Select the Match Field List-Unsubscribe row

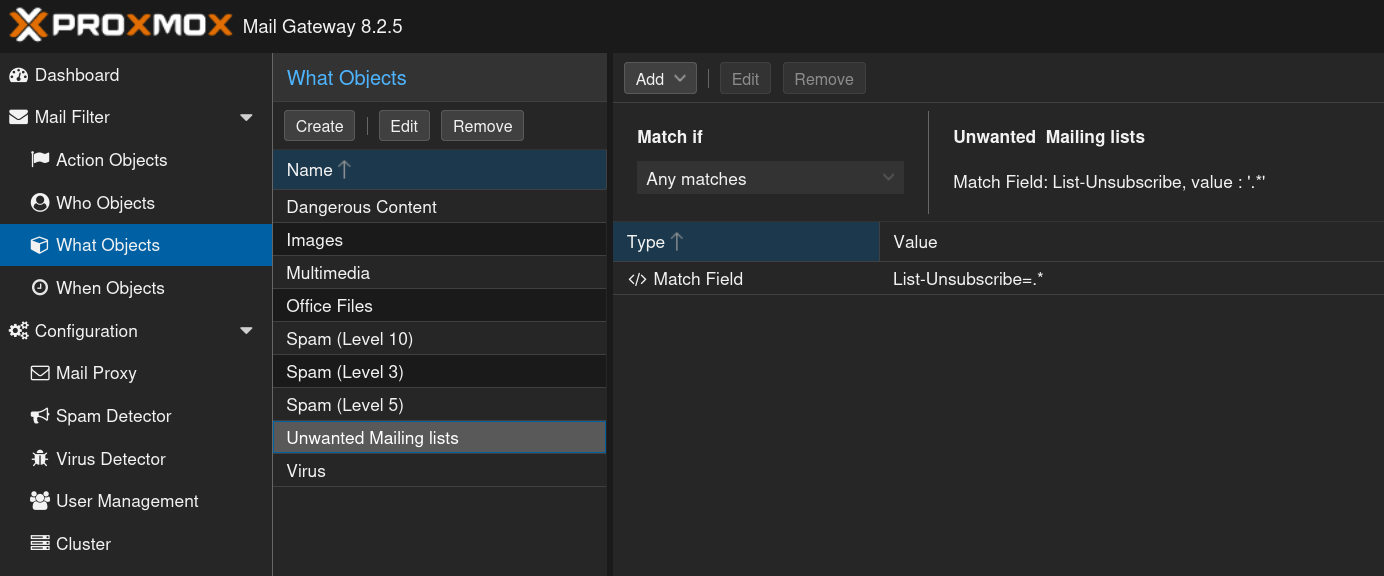[997, 279]
